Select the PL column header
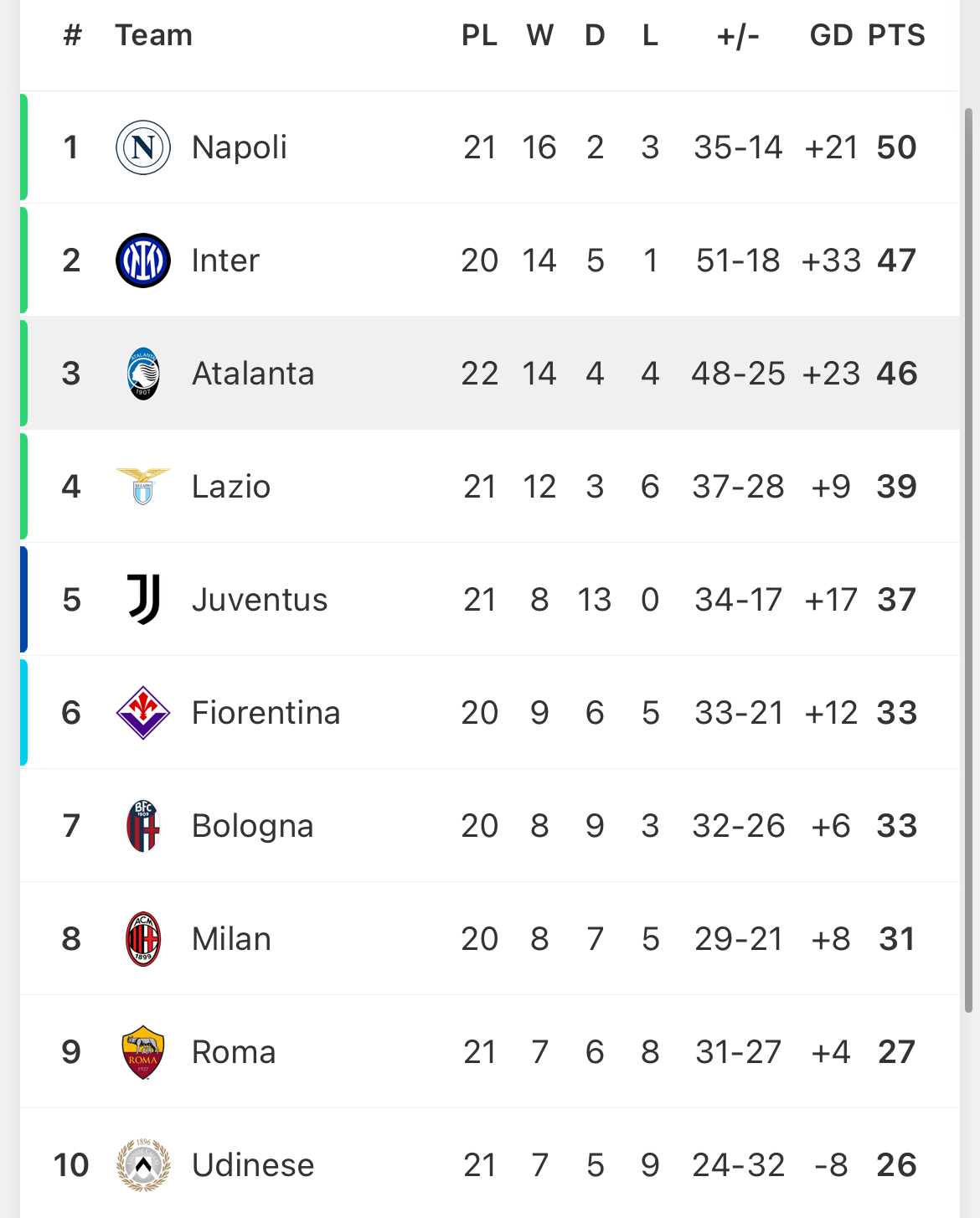Screen dimensions: 980x1218 click(x=479, y=35)
